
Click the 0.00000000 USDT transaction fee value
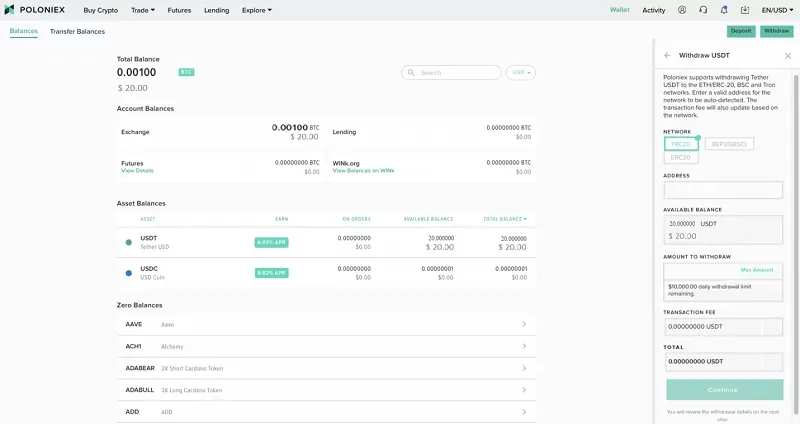coord(695,327)
